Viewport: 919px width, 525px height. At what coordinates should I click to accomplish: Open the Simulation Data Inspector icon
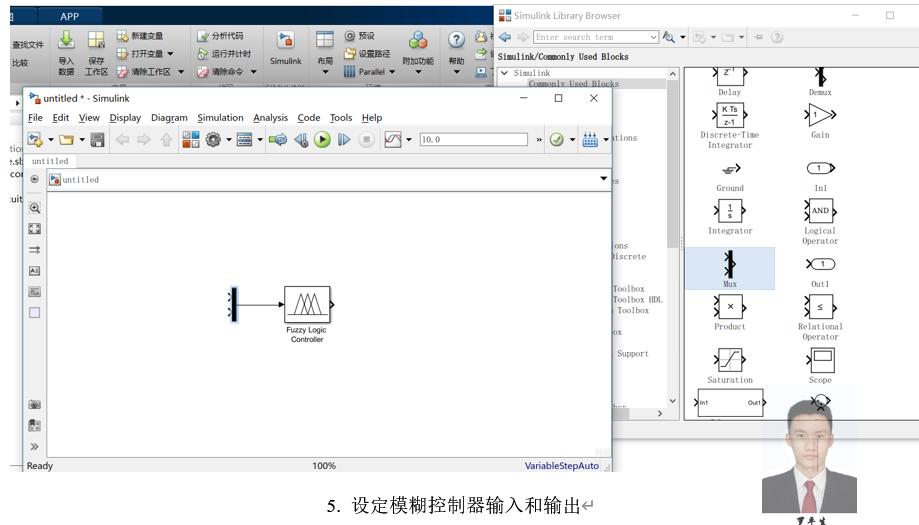[x=393, y=139]
